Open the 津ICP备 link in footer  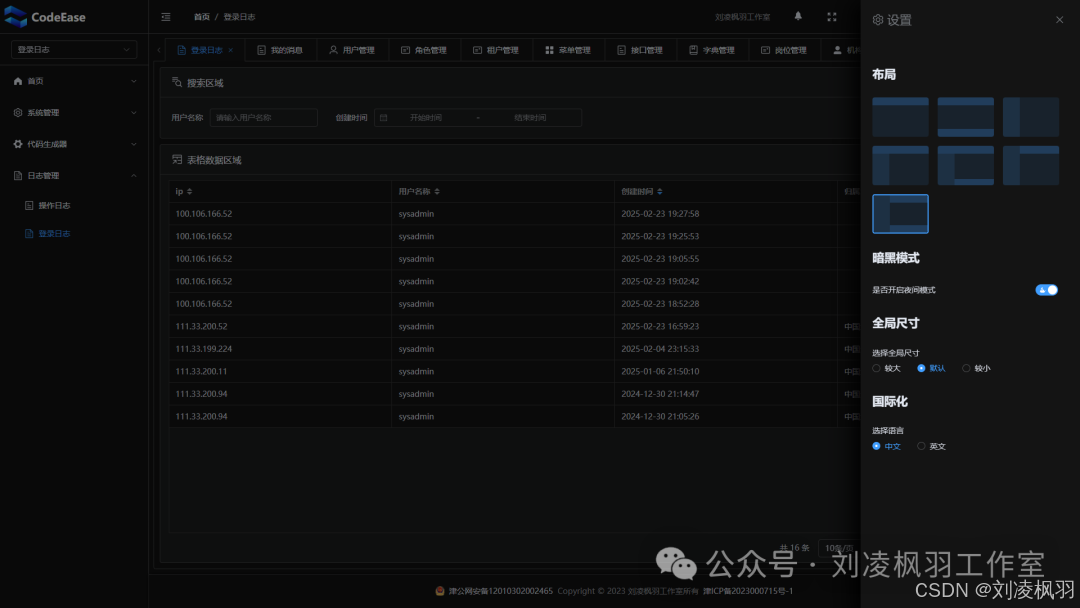pos(748,591)
